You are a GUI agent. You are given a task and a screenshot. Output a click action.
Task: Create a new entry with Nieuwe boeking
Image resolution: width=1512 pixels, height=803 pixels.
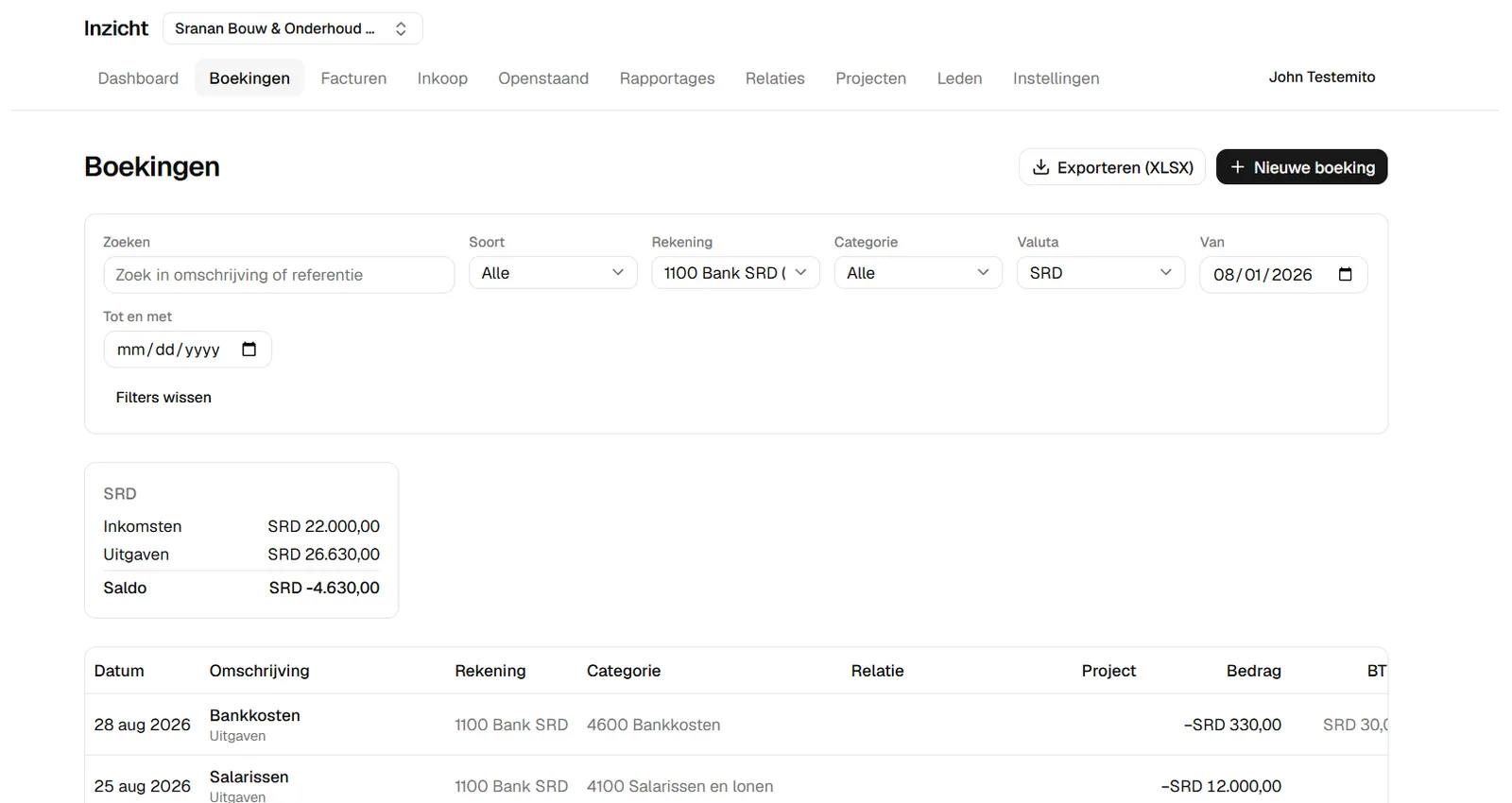pos(1301,167)
